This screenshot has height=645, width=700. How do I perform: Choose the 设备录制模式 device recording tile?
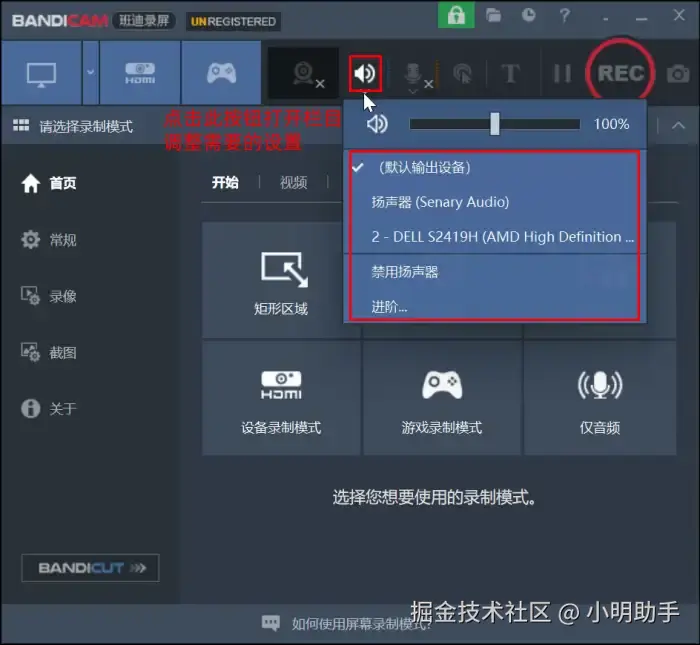281,398
